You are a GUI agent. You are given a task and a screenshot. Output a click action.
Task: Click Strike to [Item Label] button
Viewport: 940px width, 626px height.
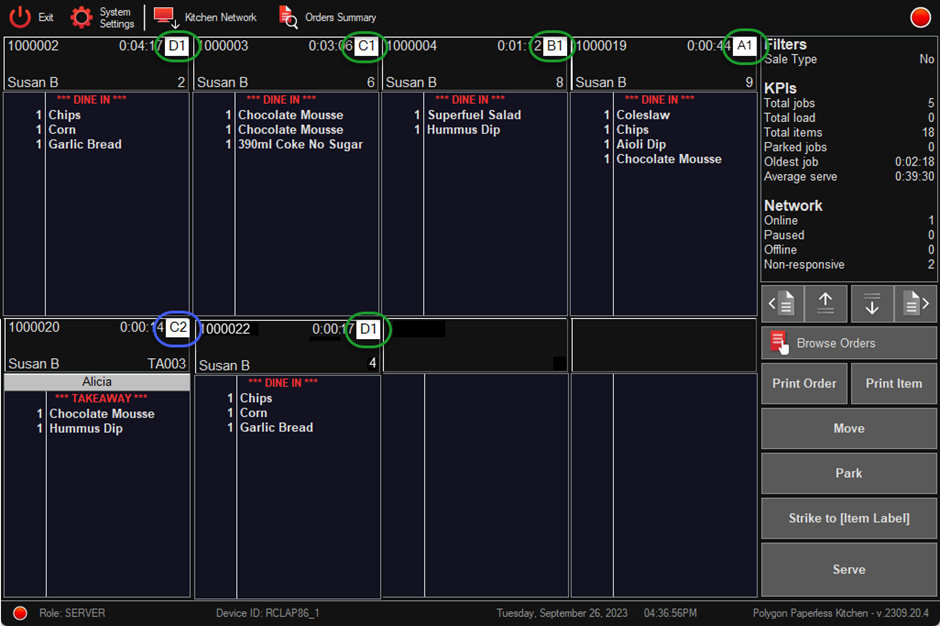point(849,518)
